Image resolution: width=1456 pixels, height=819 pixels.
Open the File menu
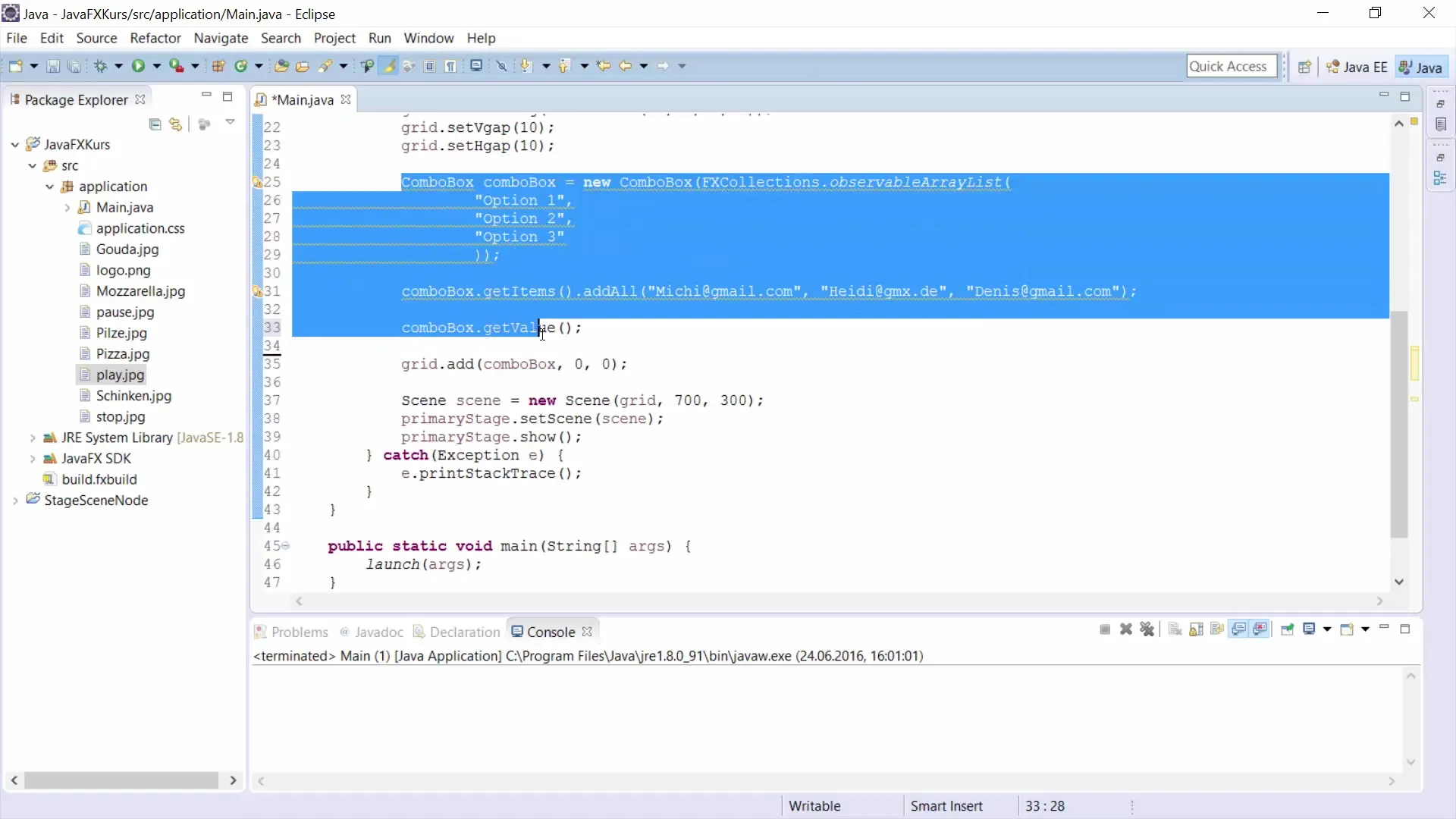point(17,38)
